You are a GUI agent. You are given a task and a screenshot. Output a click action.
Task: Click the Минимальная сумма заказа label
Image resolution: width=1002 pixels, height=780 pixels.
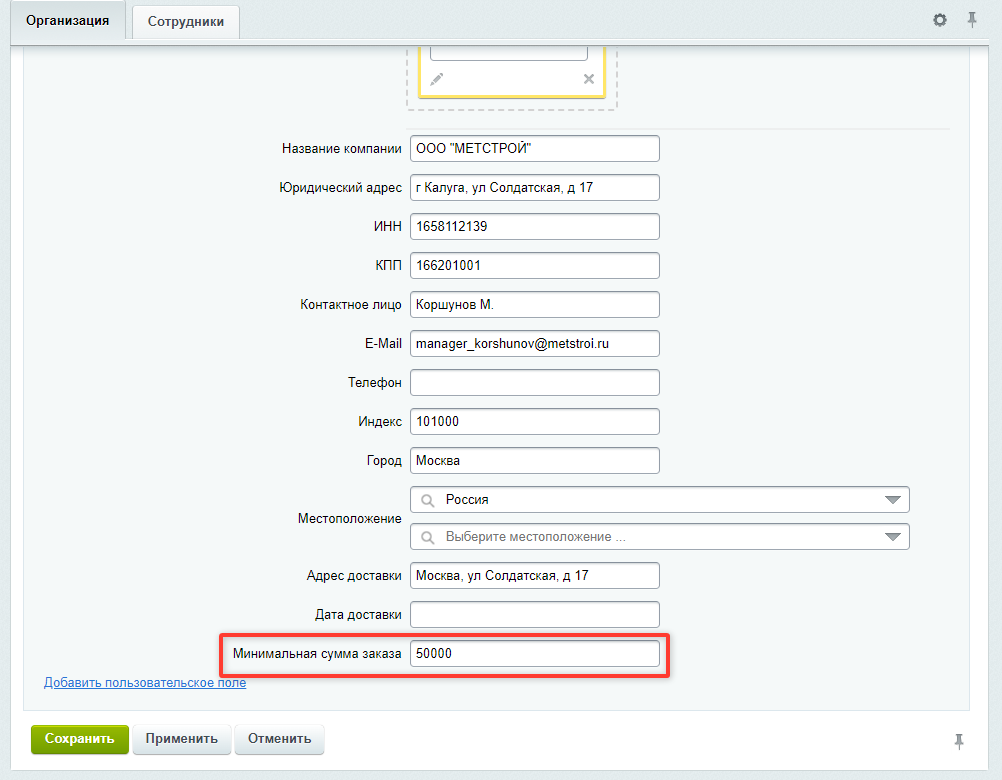tap(317, 654)
